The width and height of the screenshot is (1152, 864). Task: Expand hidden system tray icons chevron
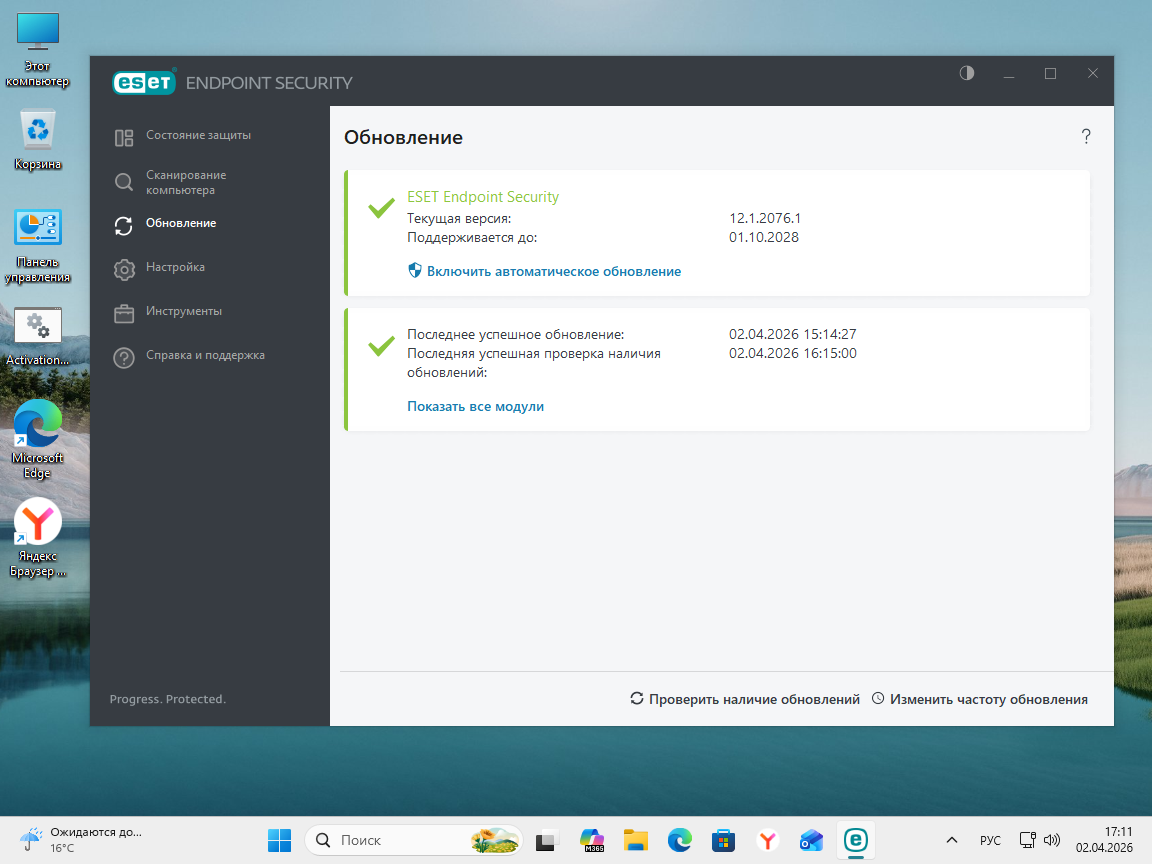tap(951, 840)
